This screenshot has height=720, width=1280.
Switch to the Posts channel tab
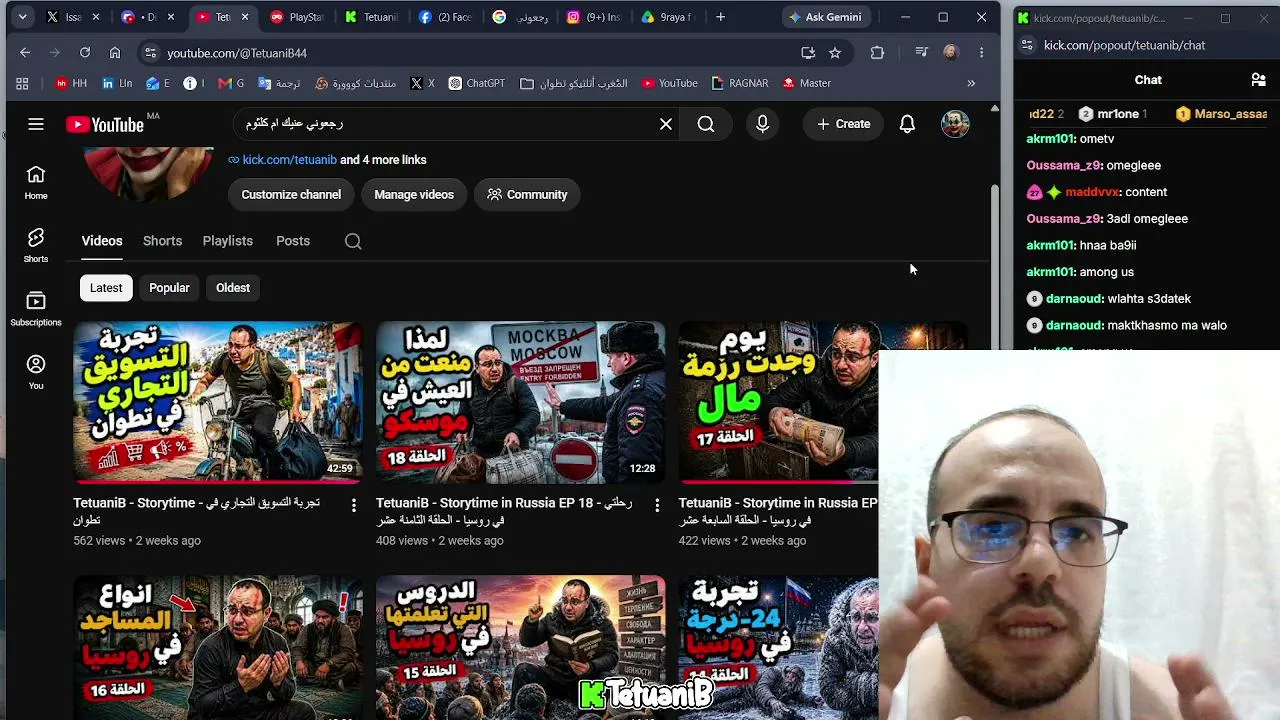[293, 241]
